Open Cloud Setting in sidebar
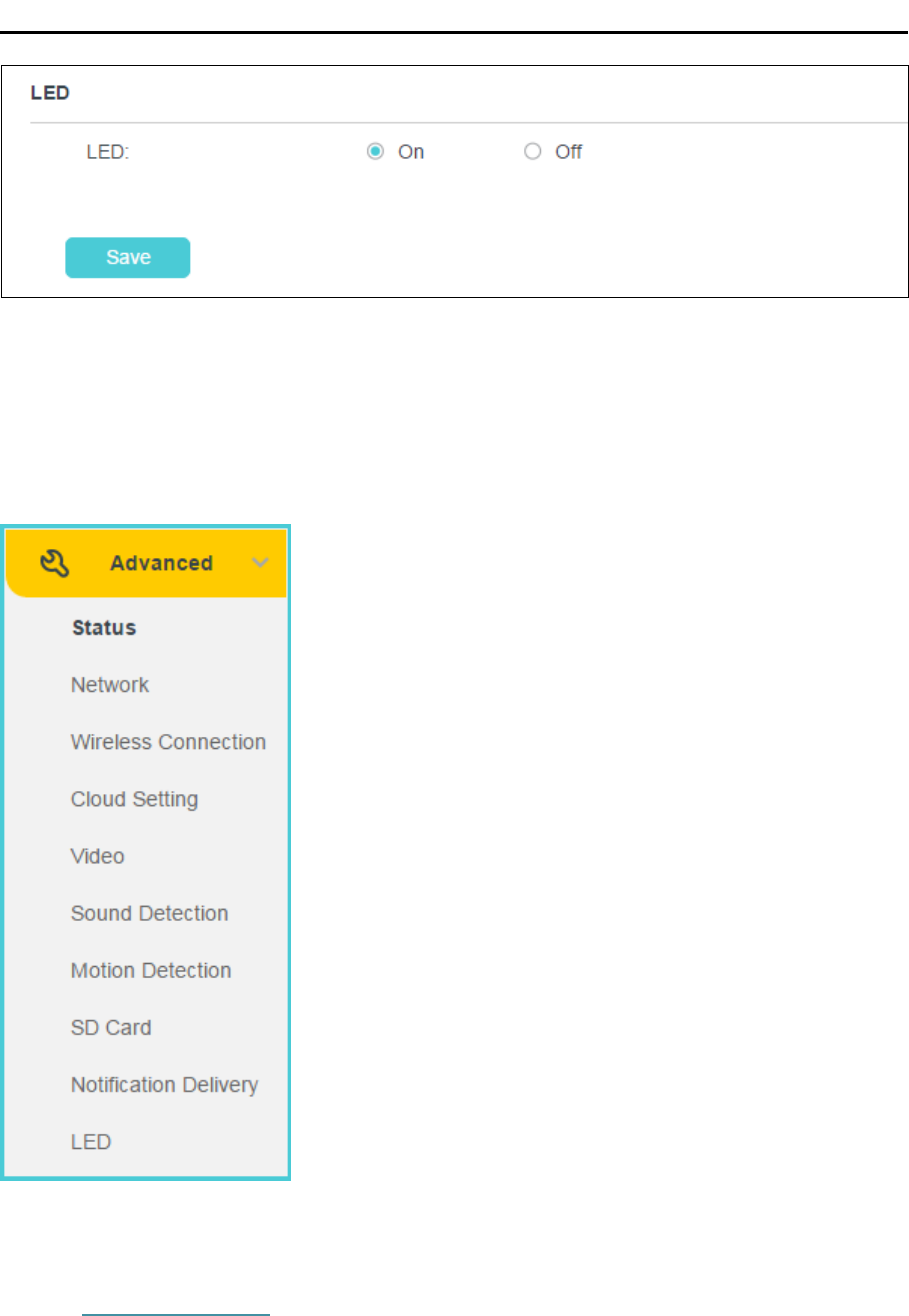Image resolution: width=909 pixels, height=1316 pixels. (134, 799)
